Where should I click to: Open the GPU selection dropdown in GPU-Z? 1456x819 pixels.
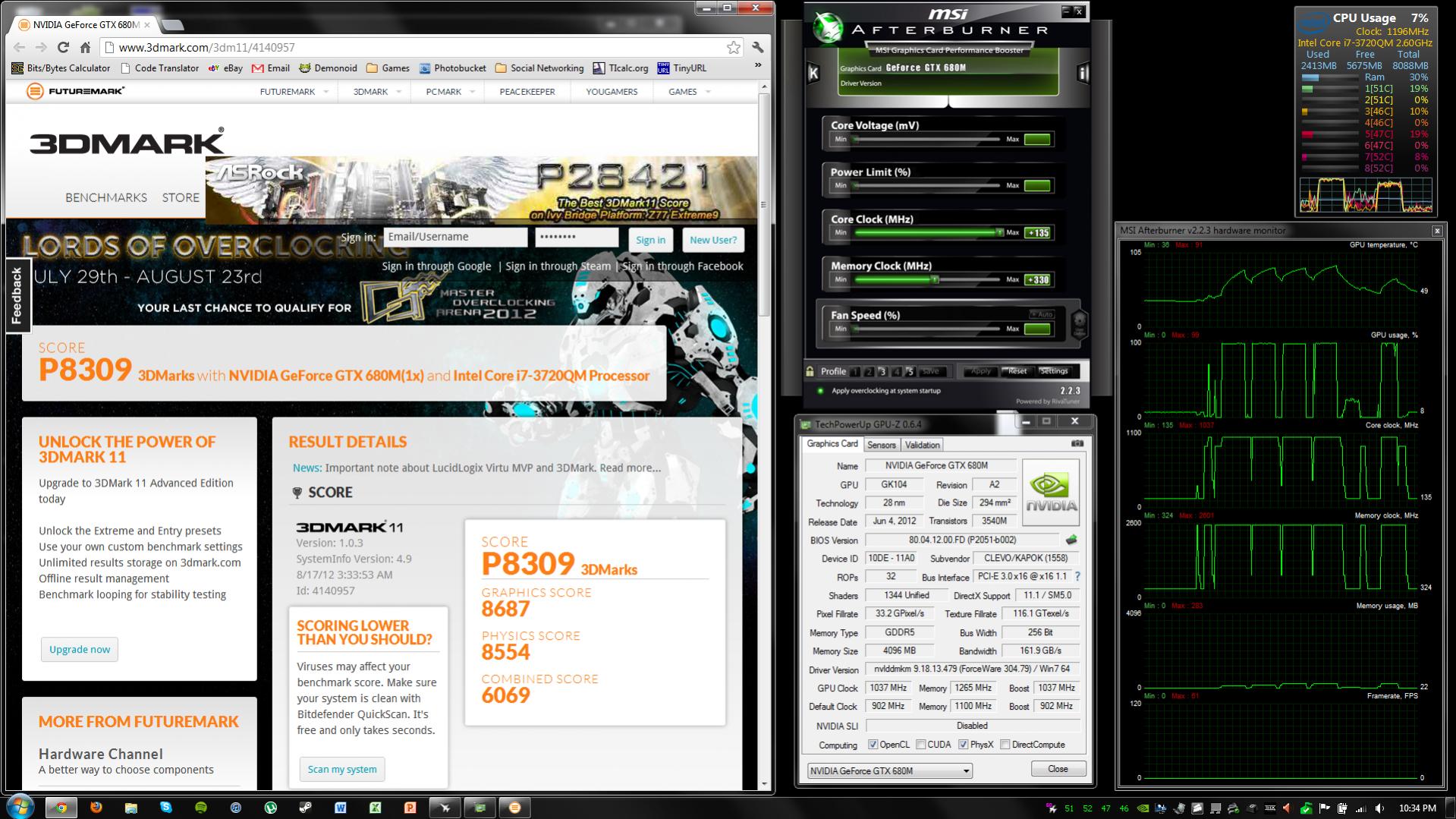(889, 770)
